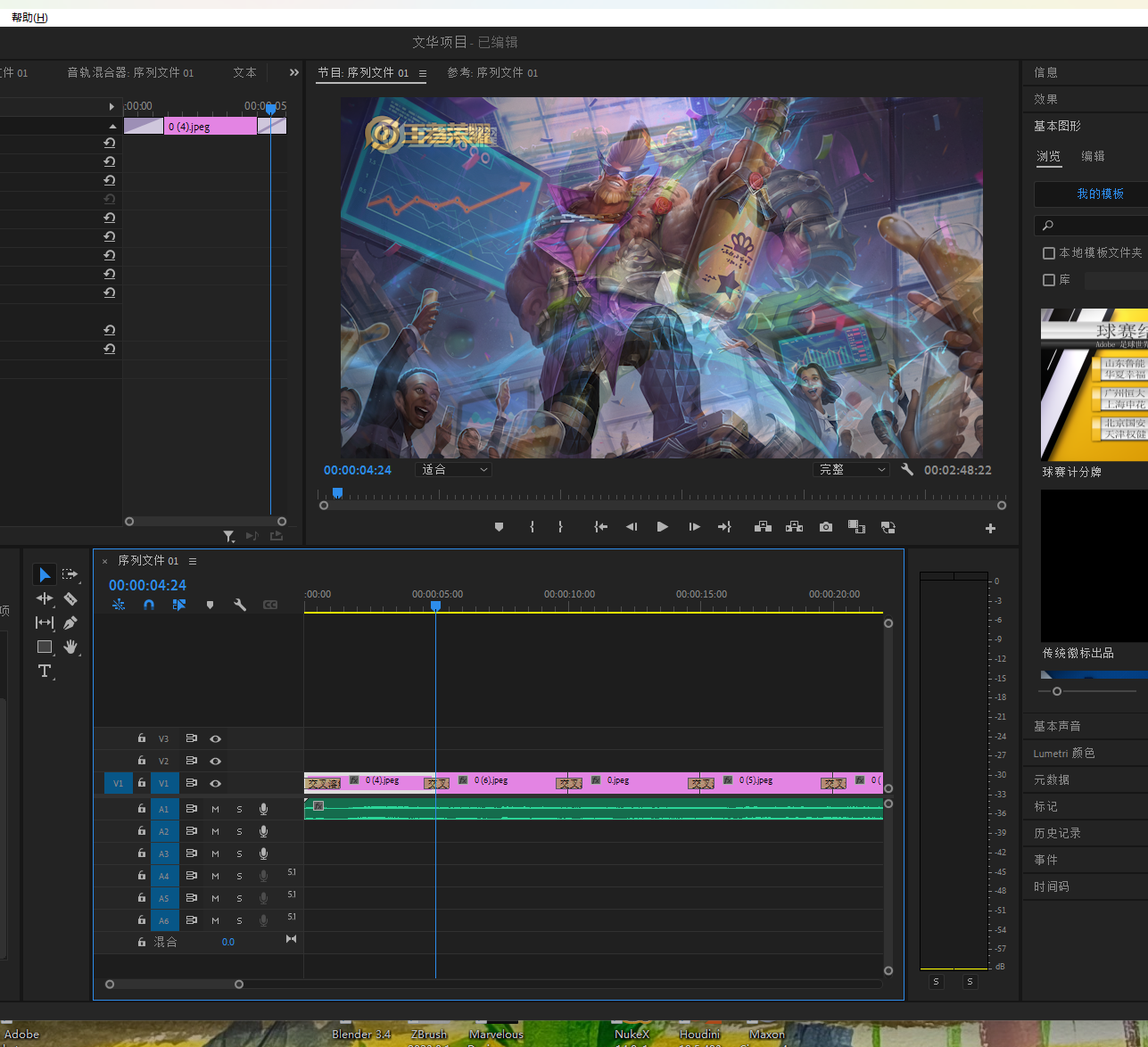The image size is (1148, 1047).
Task: Toggle linked selection in timeline
Action: [179, 605]
